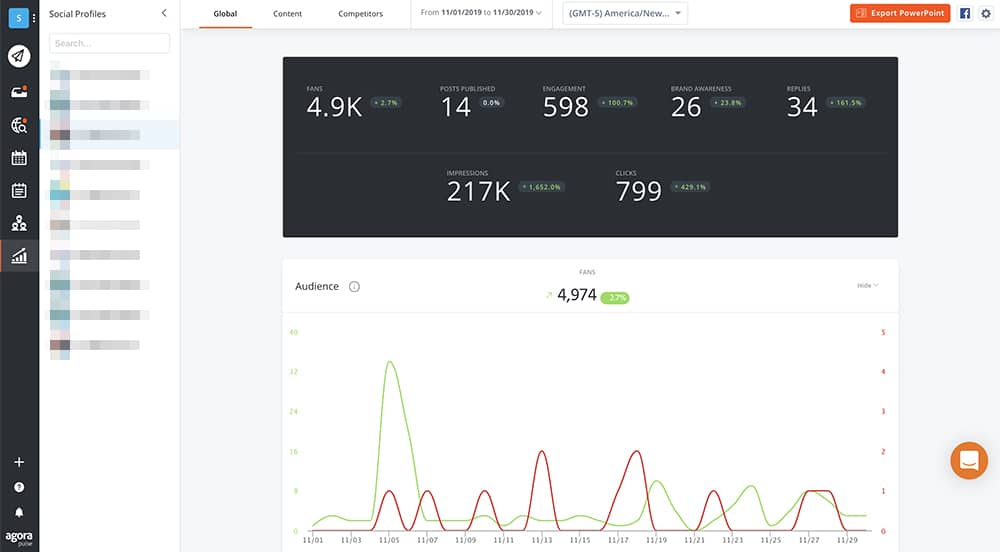This screenshot has height=552, width=1000.
Task: Click the Social Profiles search field
Action: tap(109, 43)
